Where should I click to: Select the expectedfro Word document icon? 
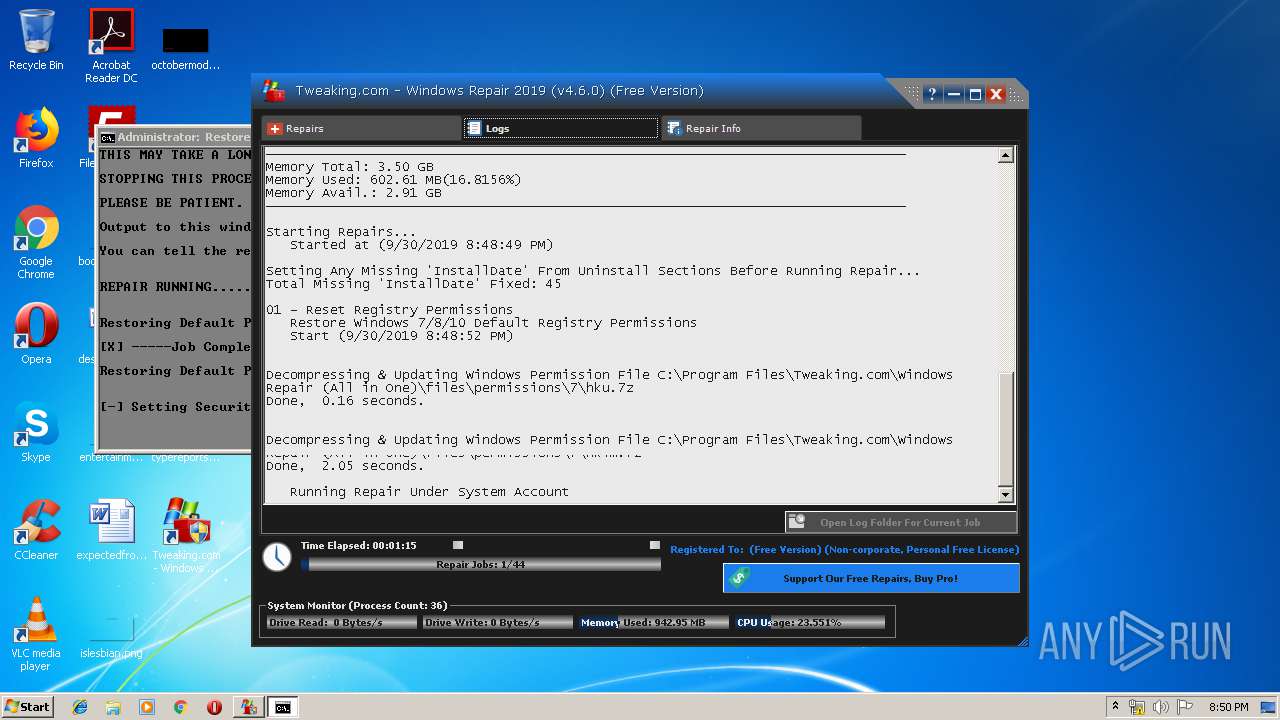pos(111,530)
